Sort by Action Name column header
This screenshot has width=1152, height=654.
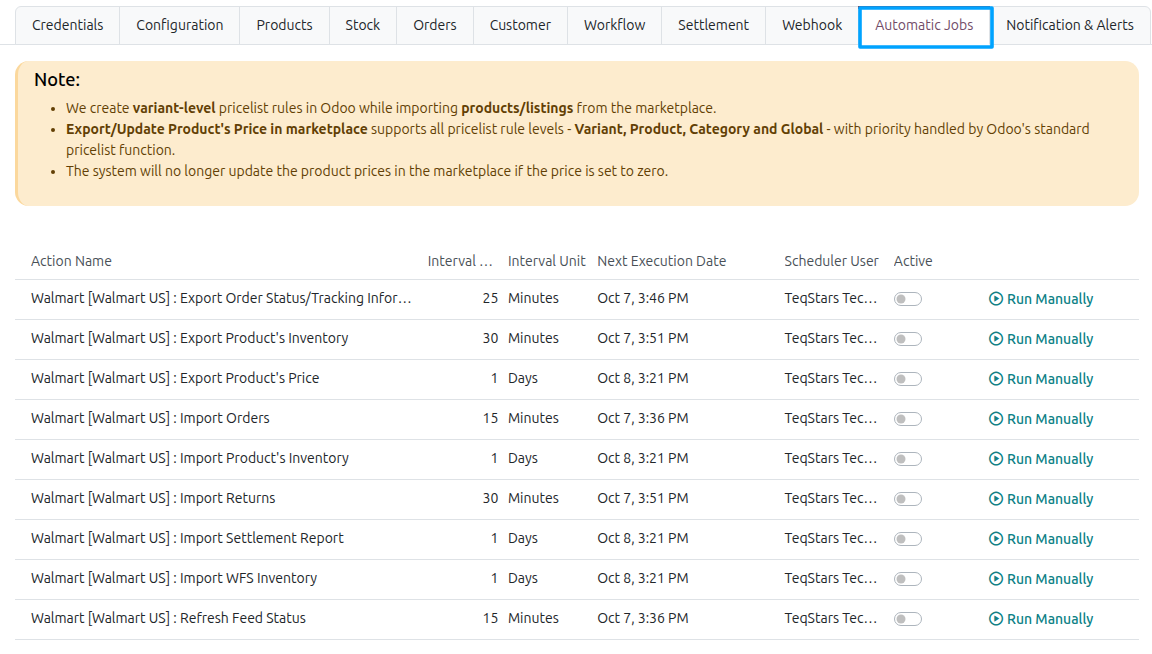tap(71, 261)
